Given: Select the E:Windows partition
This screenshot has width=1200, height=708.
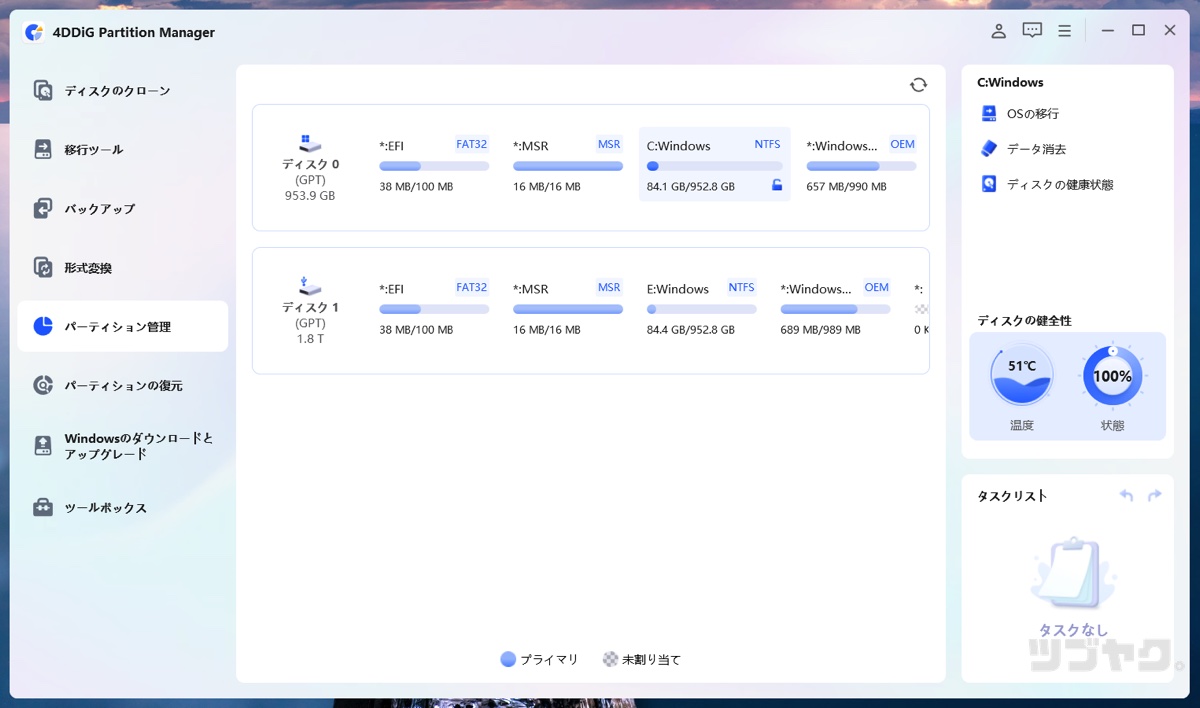Looking at the screenshot, I should pos(702,308).
